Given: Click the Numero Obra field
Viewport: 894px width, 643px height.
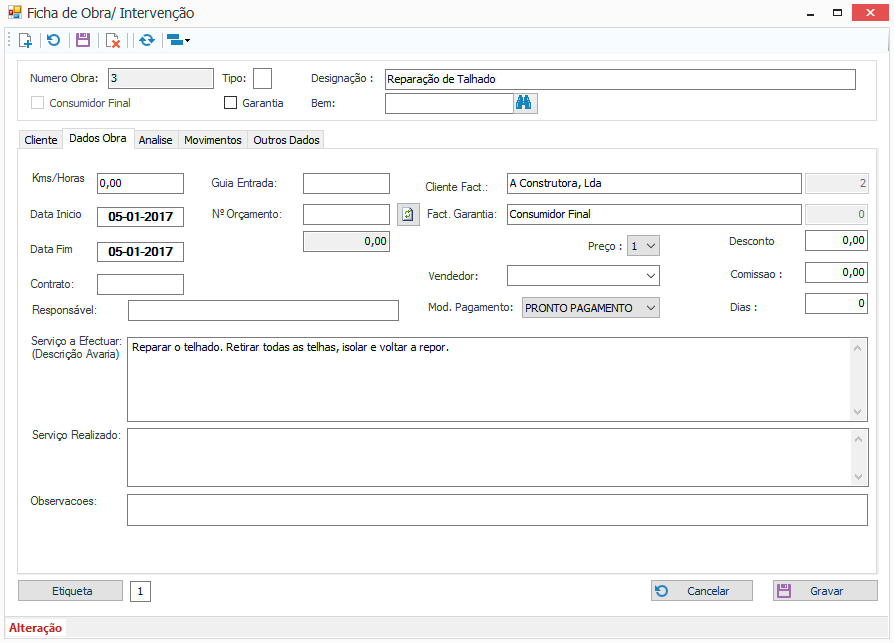Looking at the screenshot, I should [161, 79].
